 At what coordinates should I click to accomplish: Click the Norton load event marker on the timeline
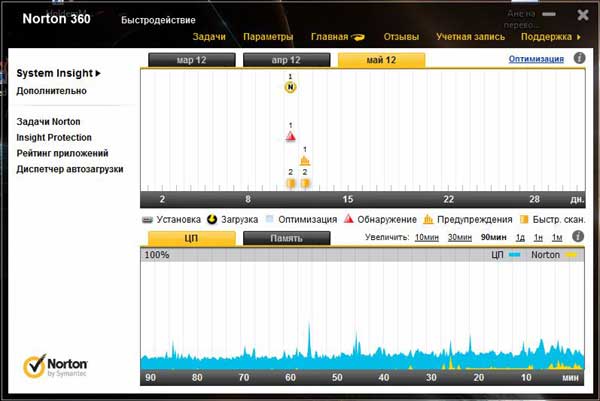click(290, 87)
